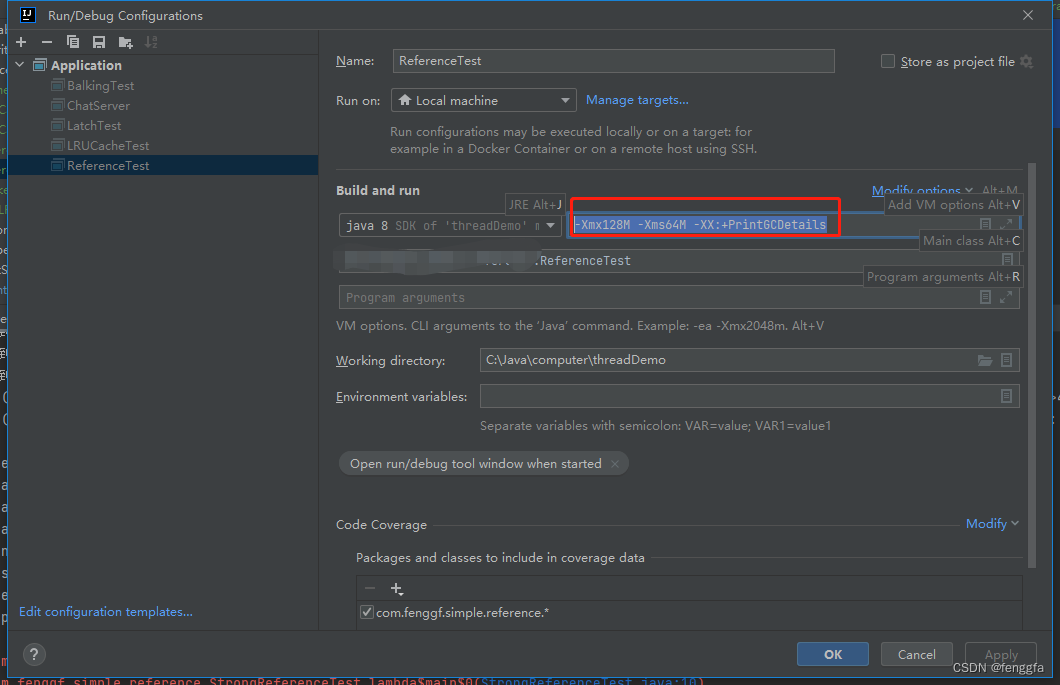Image resolution: width=1060 pixels, height=685 pixels.
Task: Open the VM options list editor icon
Action: (985, 224)
